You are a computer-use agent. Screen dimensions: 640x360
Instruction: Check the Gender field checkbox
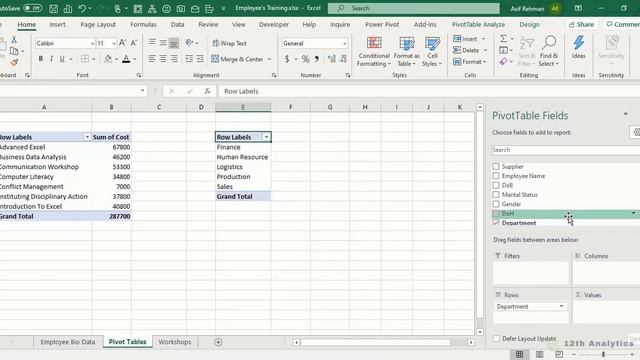click(496, 204)
